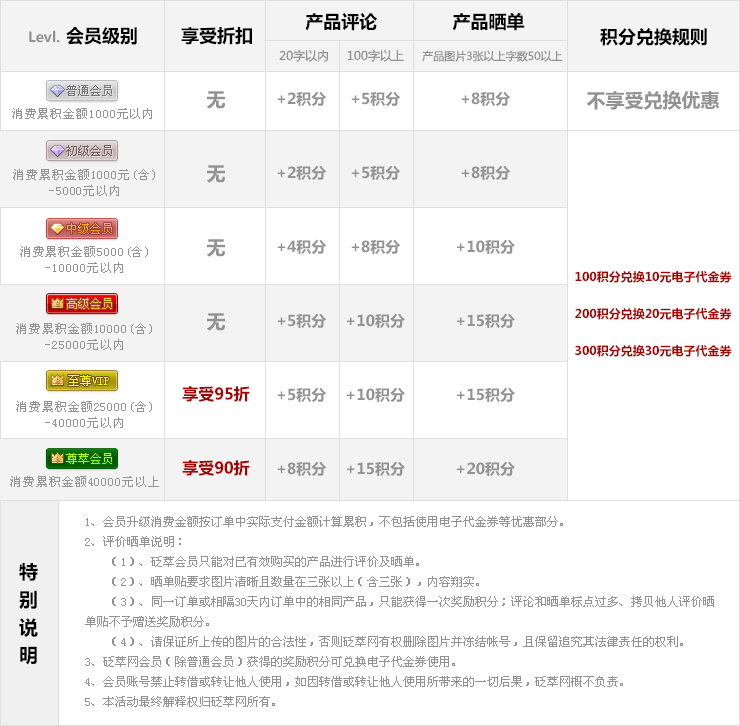
Task: Click 300积分兑换30元电子代金券 rule
Action: pyautogui.click(x=653, y=351)
